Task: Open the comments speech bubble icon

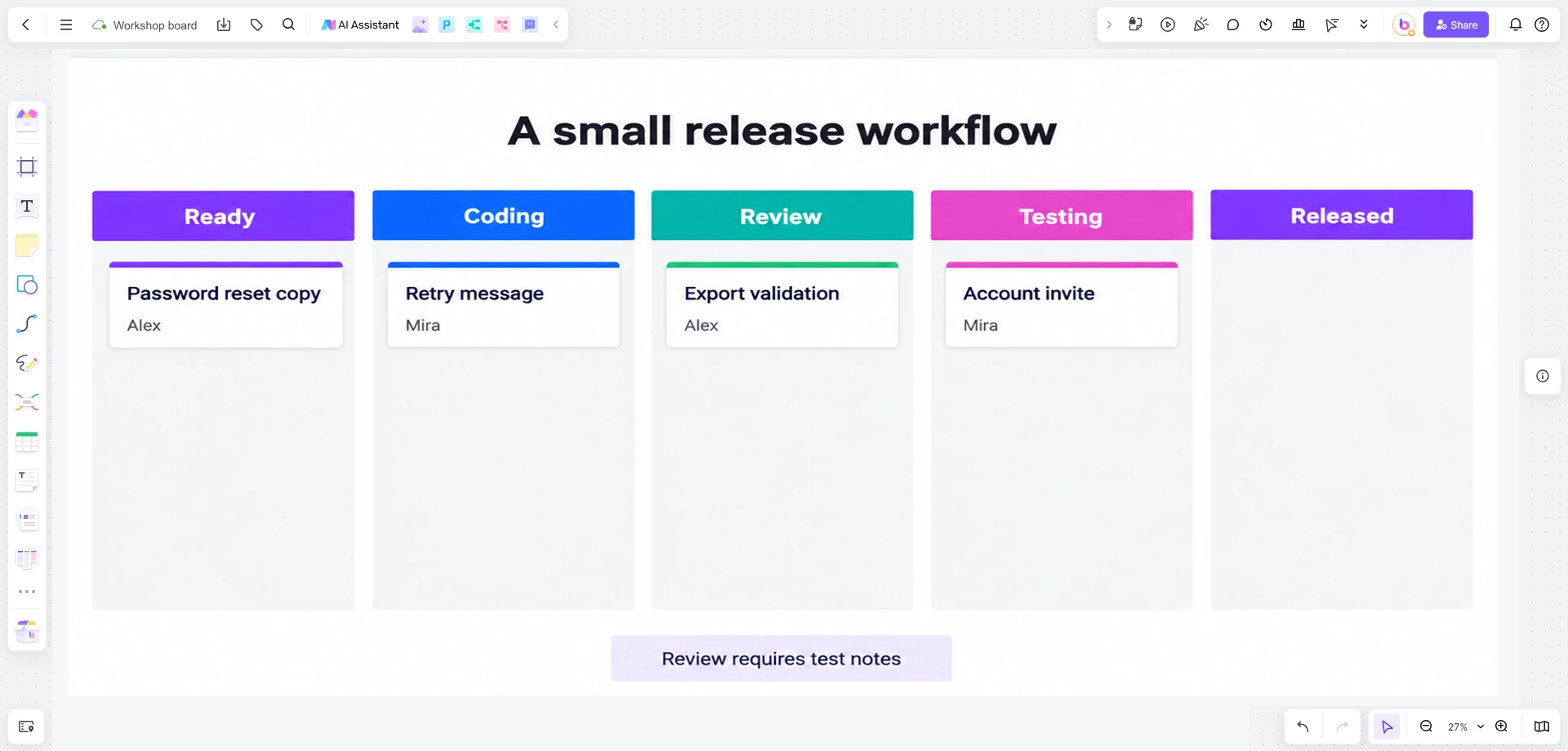Action: coord(1233,25)
